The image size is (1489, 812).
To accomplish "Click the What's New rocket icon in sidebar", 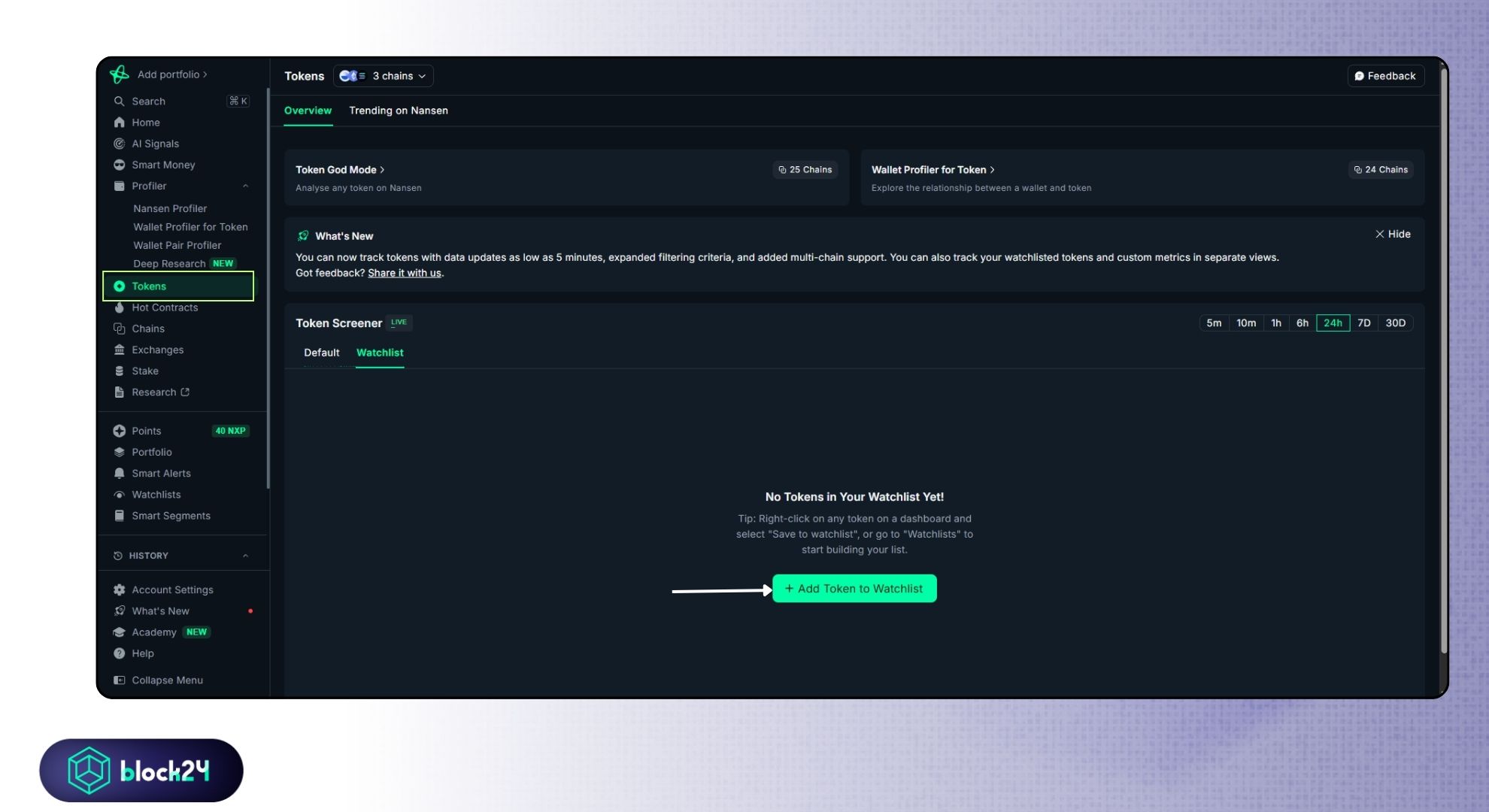I will [119, 611].
